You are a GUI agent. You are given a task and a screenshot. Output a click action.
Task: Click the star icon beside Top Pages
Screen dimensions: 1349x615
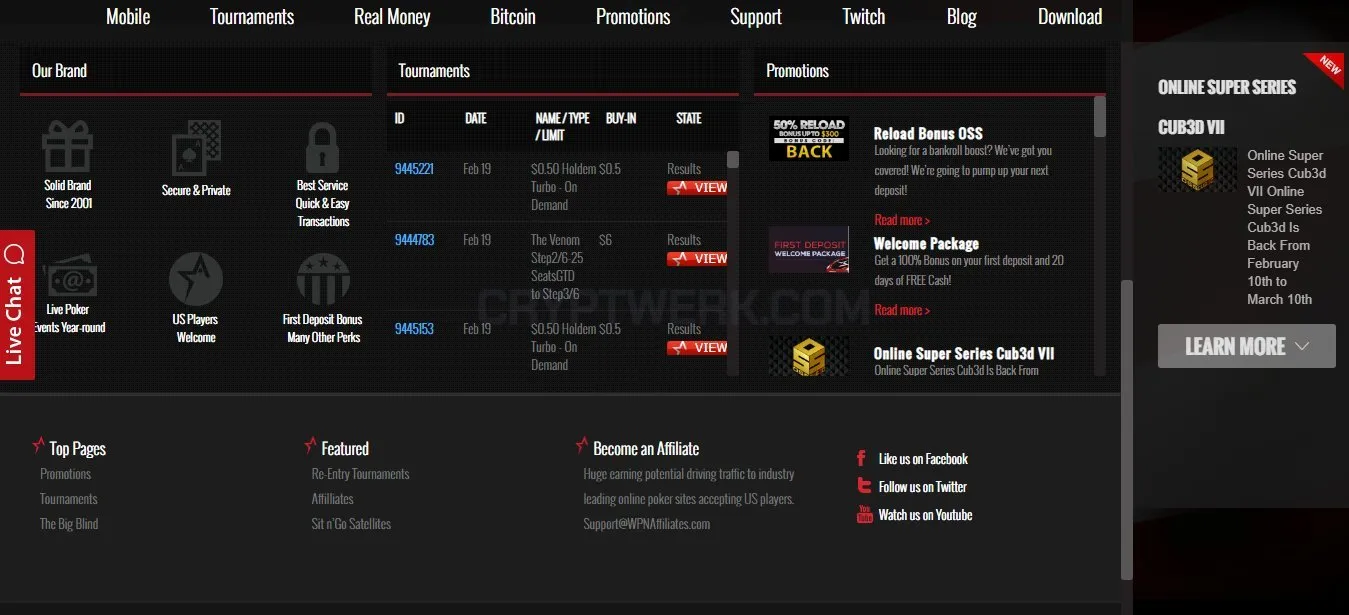tap(39, 445)
